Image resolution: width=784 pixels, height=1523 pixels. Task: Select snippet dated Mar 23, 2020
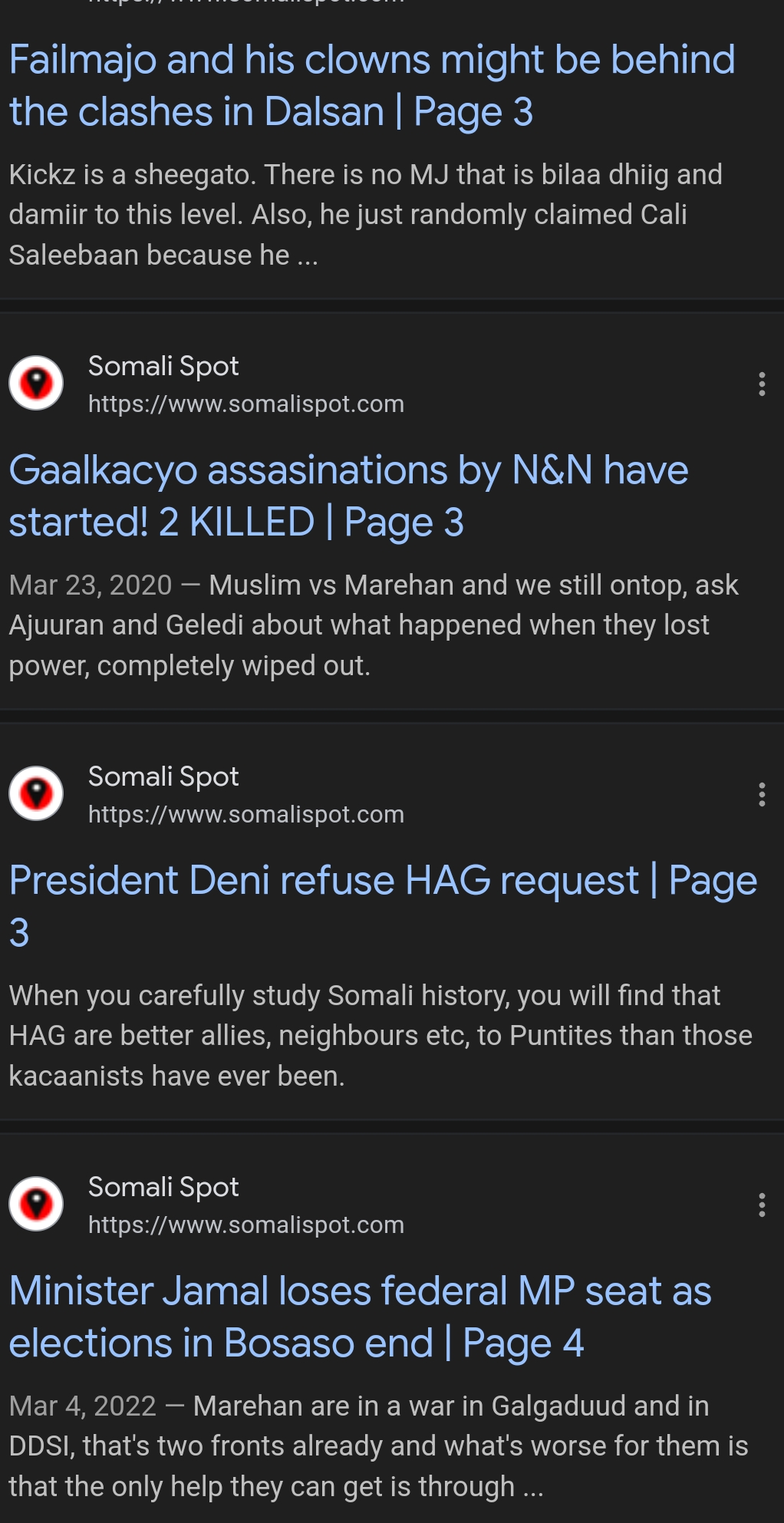(374, 625)
